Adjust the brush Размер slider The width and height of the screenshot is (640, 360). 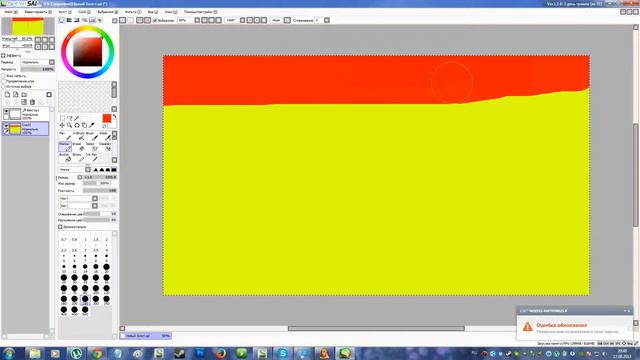click(100, 177)
